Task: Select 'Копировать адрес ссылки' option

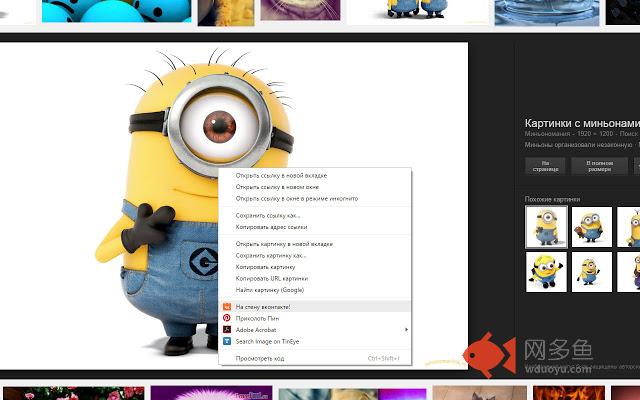Action: 271,227
